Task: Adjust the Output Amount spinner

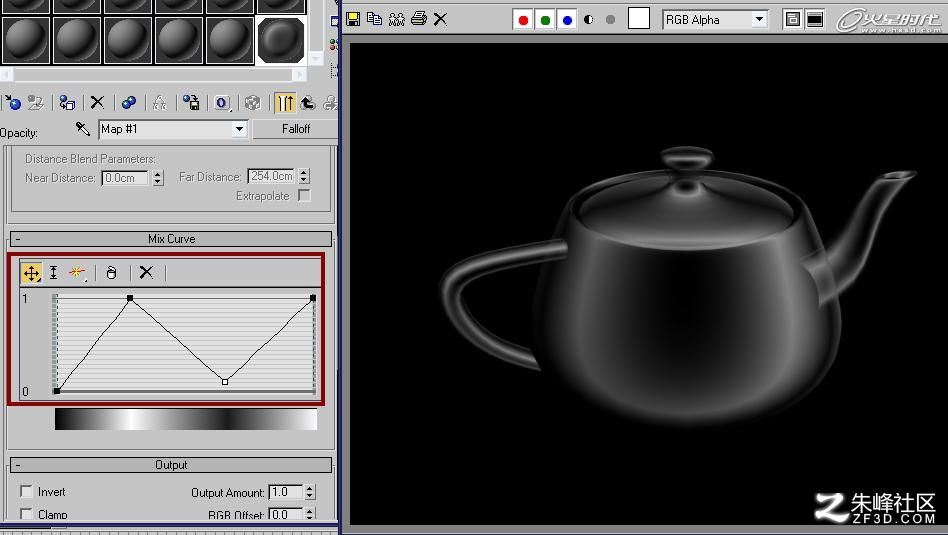Action: pyautogui.click(x=310, y=492)
